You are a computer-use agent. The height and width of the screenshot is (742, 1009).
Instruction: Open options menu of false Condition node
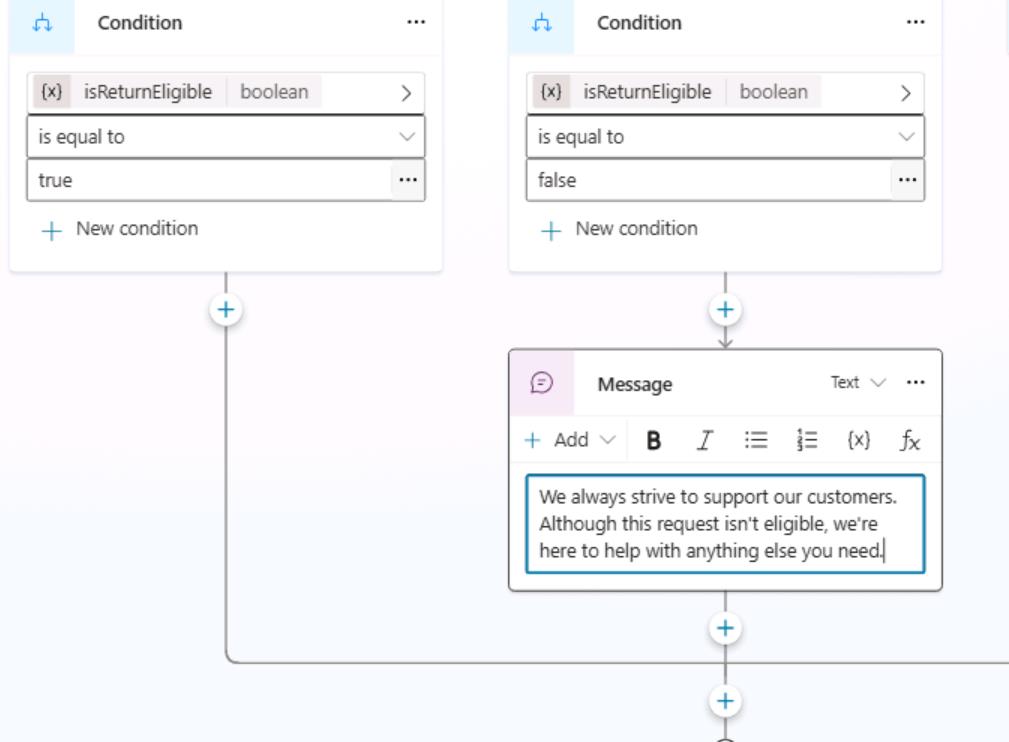click(x=915, y=23)
